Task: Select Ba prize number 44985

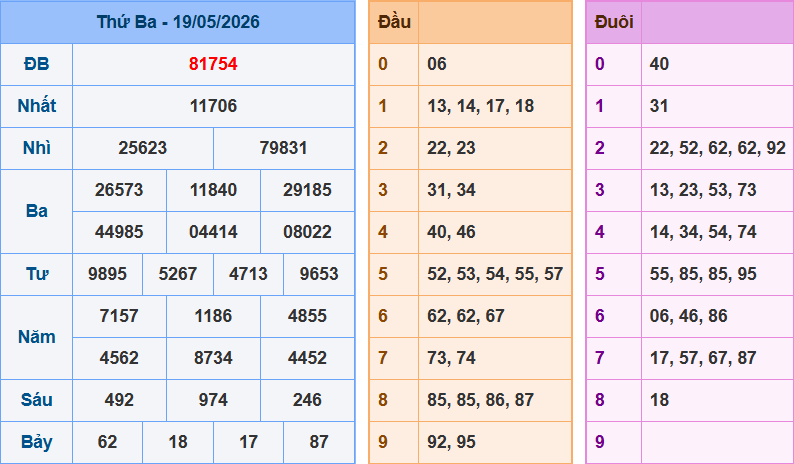Action: 119,232
